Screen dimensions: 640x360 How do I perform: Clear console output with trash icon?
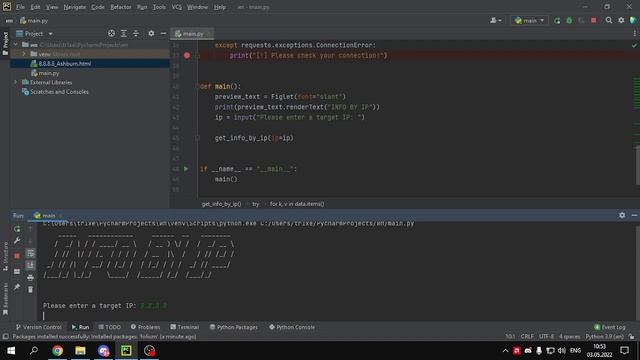(x=30, y=289)
